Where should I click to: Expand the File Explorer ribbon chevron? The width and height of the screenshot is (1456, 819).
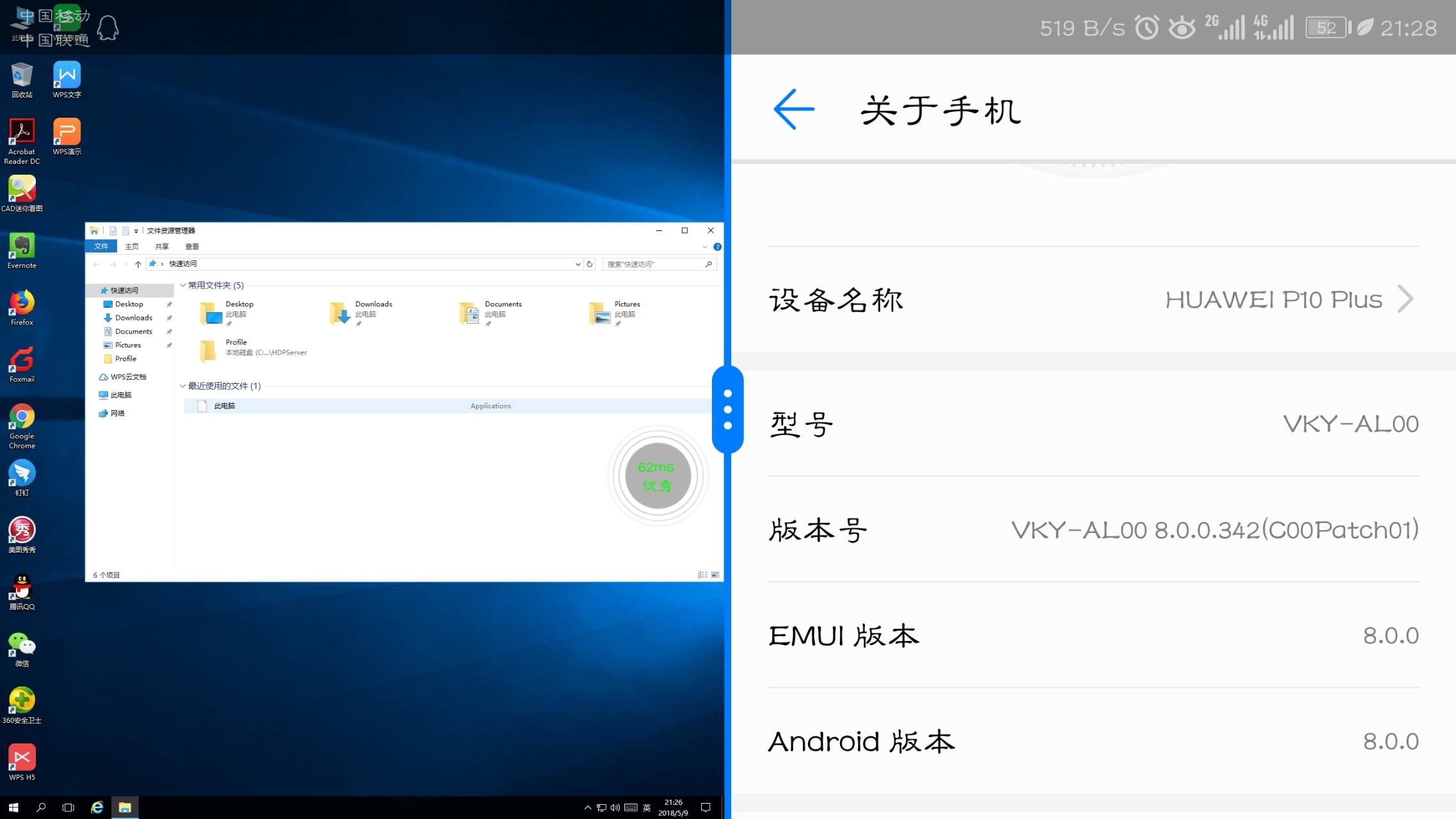(705, 247)
